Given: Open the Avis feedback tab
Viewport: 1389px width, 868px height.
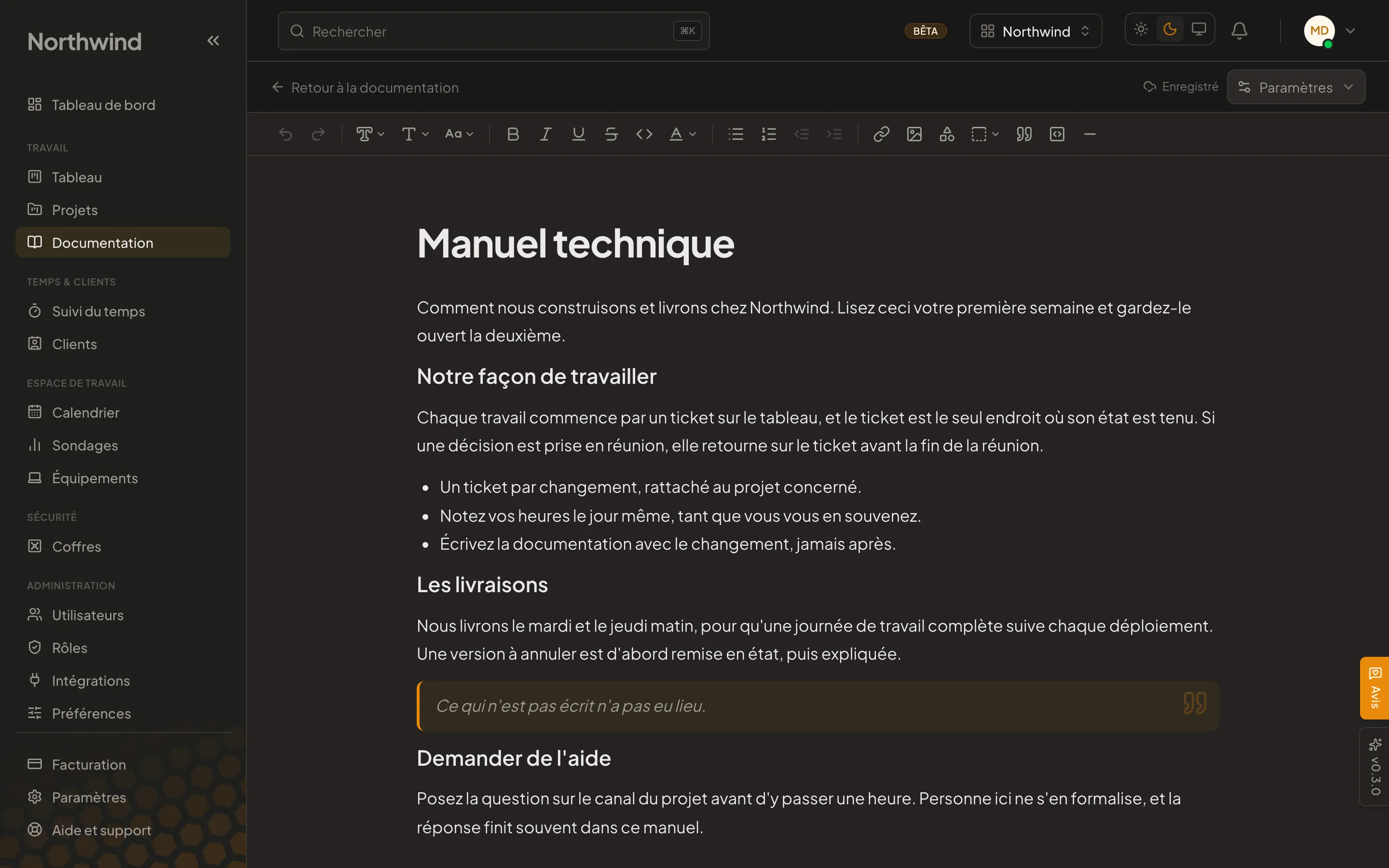Looking at the screenshot, I should [1375, 688].
